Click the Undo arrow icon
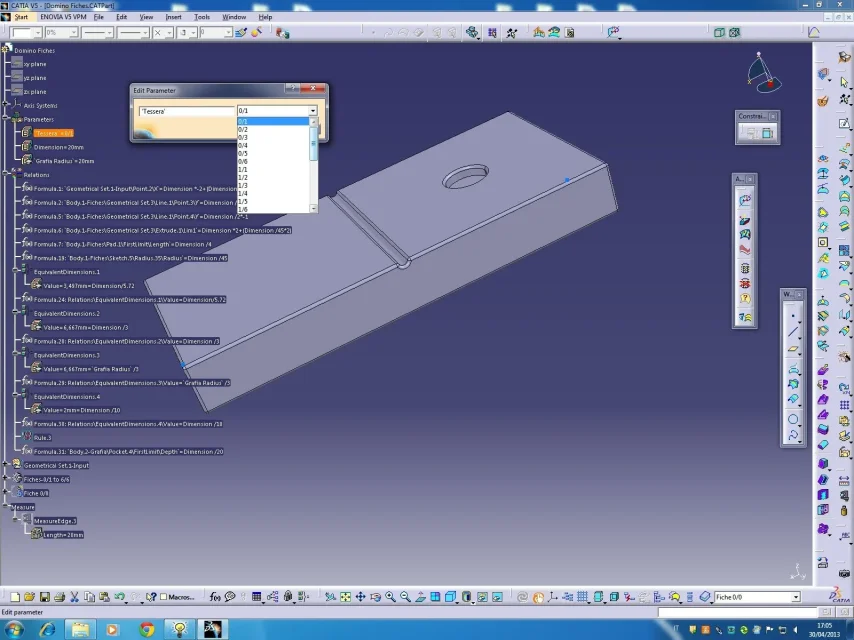This screenshot has width=854, height=640. click(120, 597)
